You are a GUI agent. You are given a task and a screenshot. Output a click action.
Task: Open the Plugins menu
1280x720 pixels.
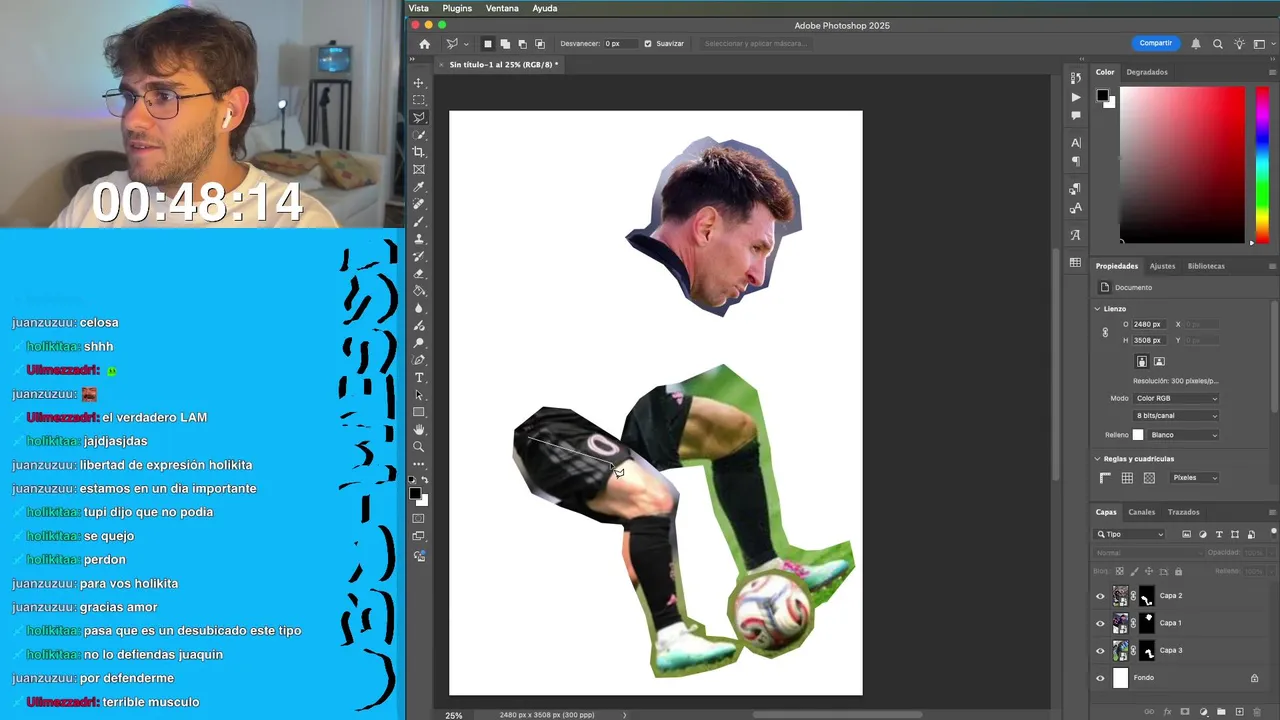[457, 8]
